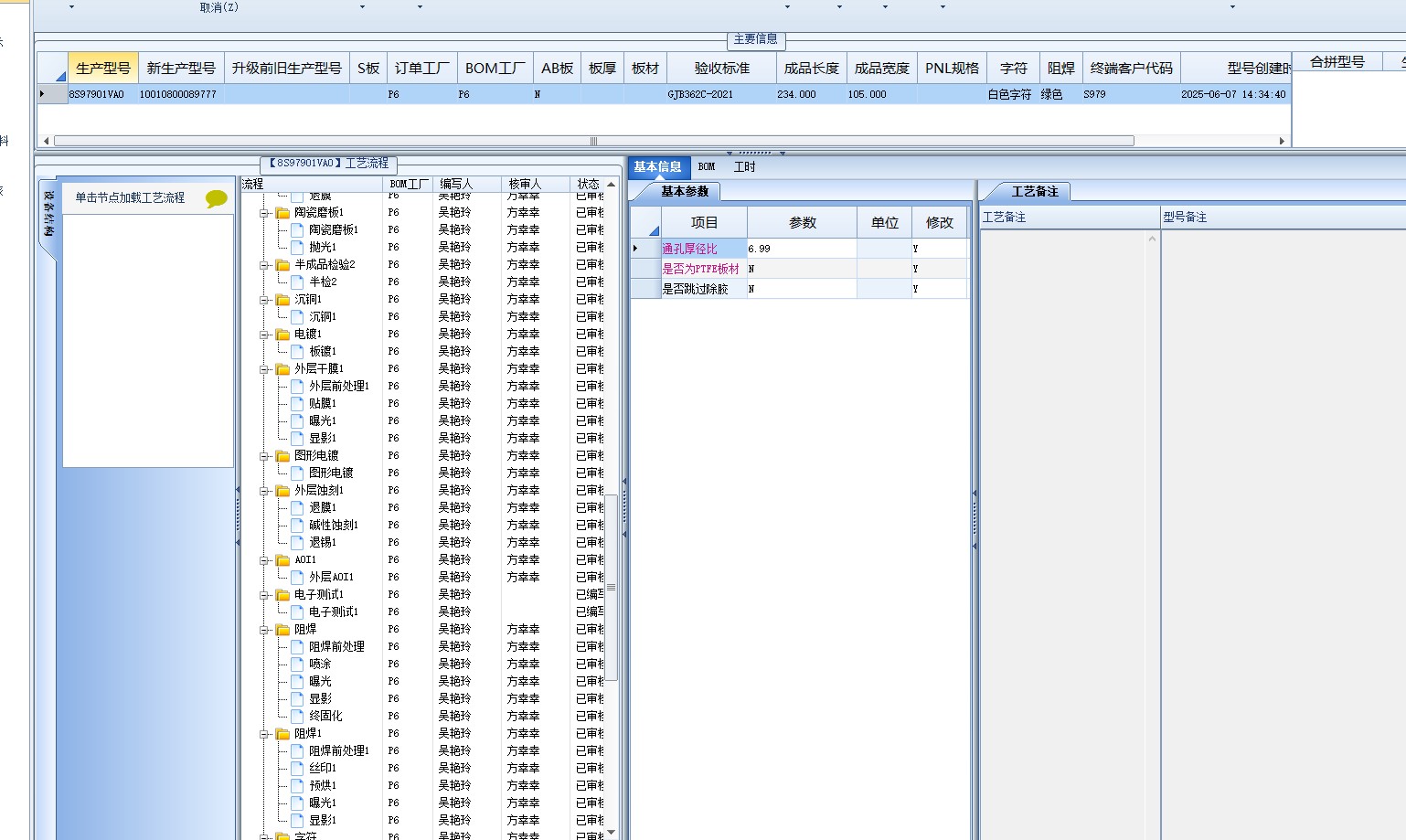The width and height of the screenshot is (1406, 840).
Task: Click the 验收标准 column header
Action: point(722,69)
